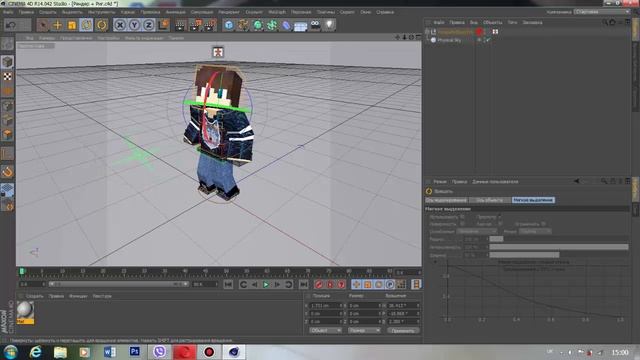The height and width of the screenshot is (360, 640).
Task: Click Render View clapperboard icon
Action: [x=180, y=25]
